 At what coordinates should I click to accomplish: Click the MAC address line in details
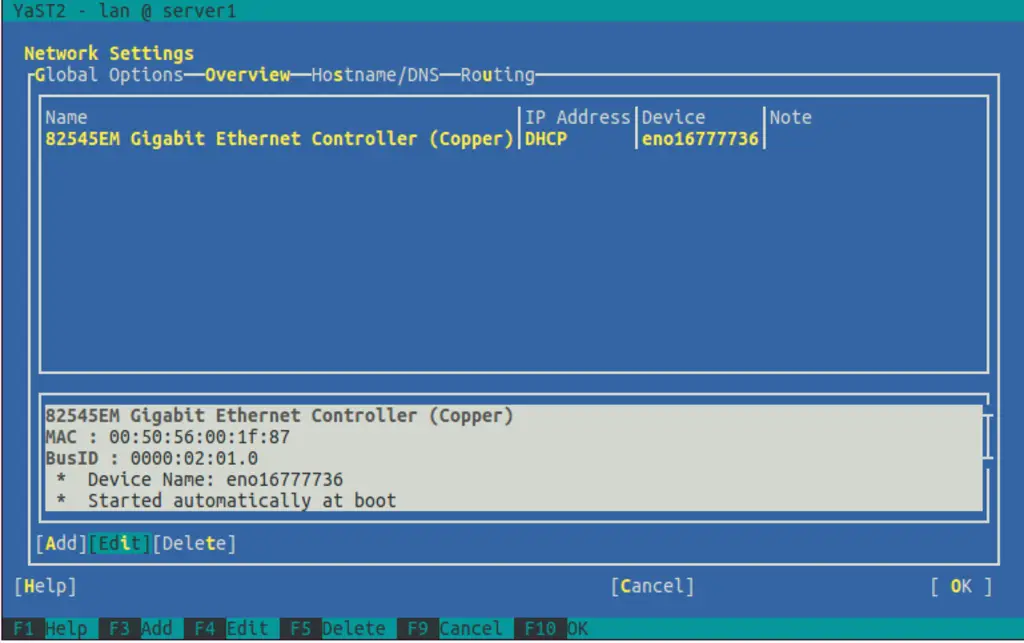pyautogui.click(x=167, y=437)
